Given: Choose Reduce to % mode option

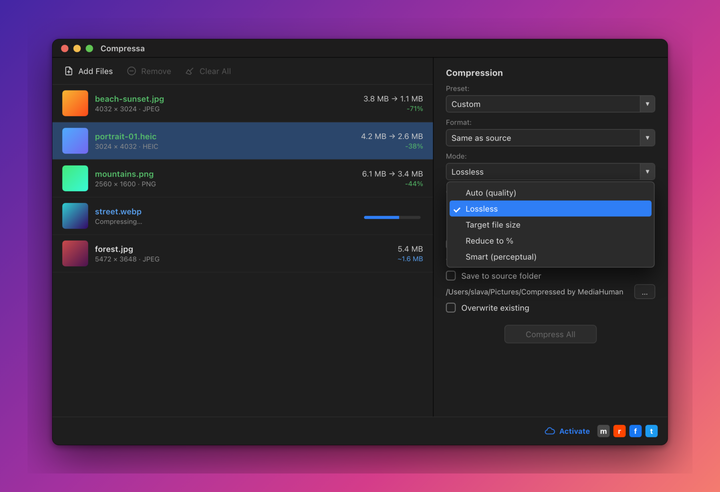Looking at the screenshot, I should (x=550, y=241).
